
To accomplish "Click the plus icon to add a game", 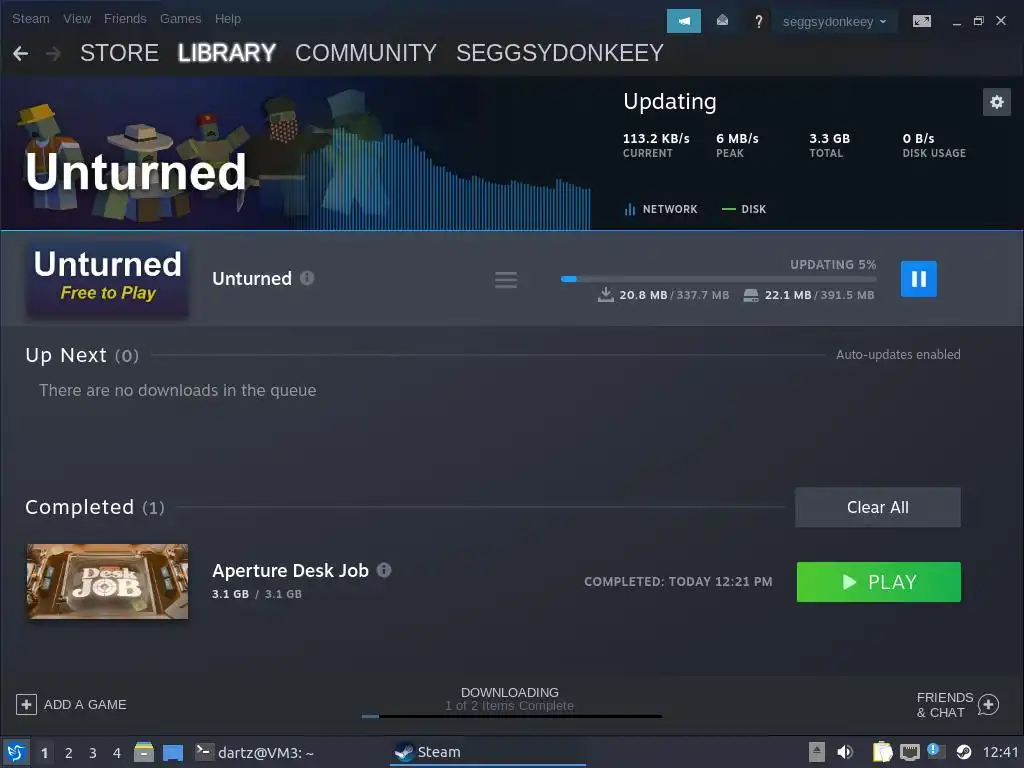I will pyautogui.click(x=26, y=705).
